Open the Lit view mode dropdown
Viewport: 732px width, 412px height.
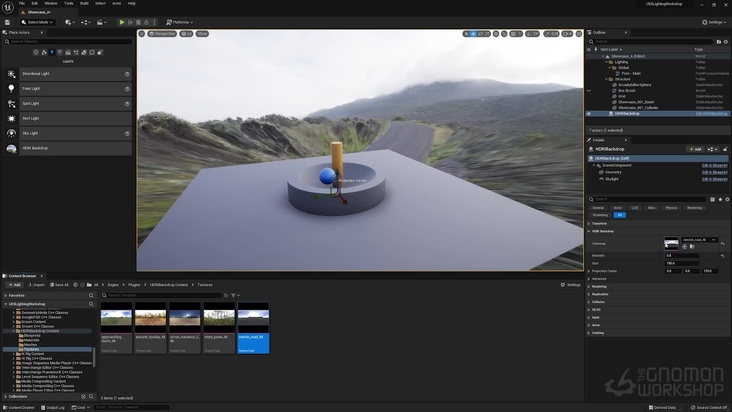pos(186,34)
